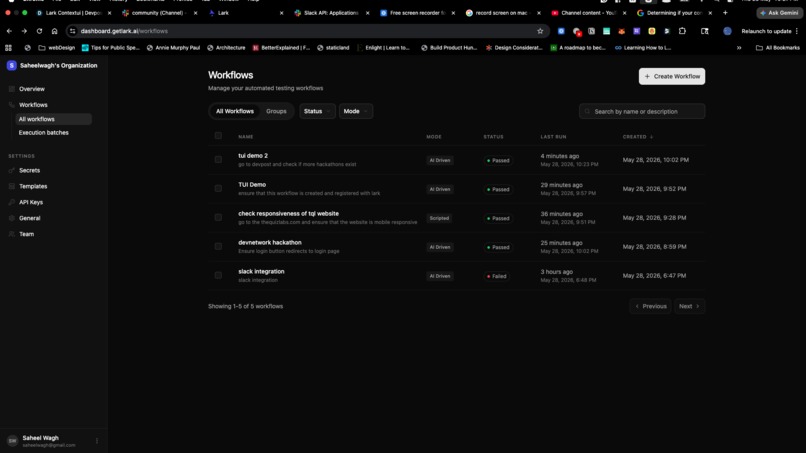This screenshot has height=453, width=806.
Task: Open check responsiveness of tql website workflow
Action: pyautogui.click(x=288, y=213)
